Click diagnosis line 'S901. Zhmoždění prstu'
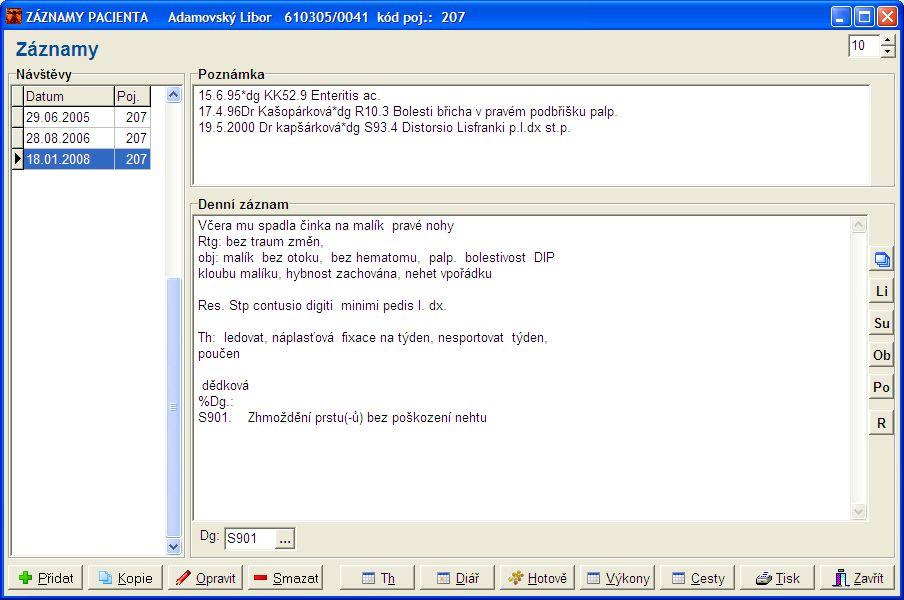Image resolution: width=904 pixels, height=600 pixels. tap(342, 418)
